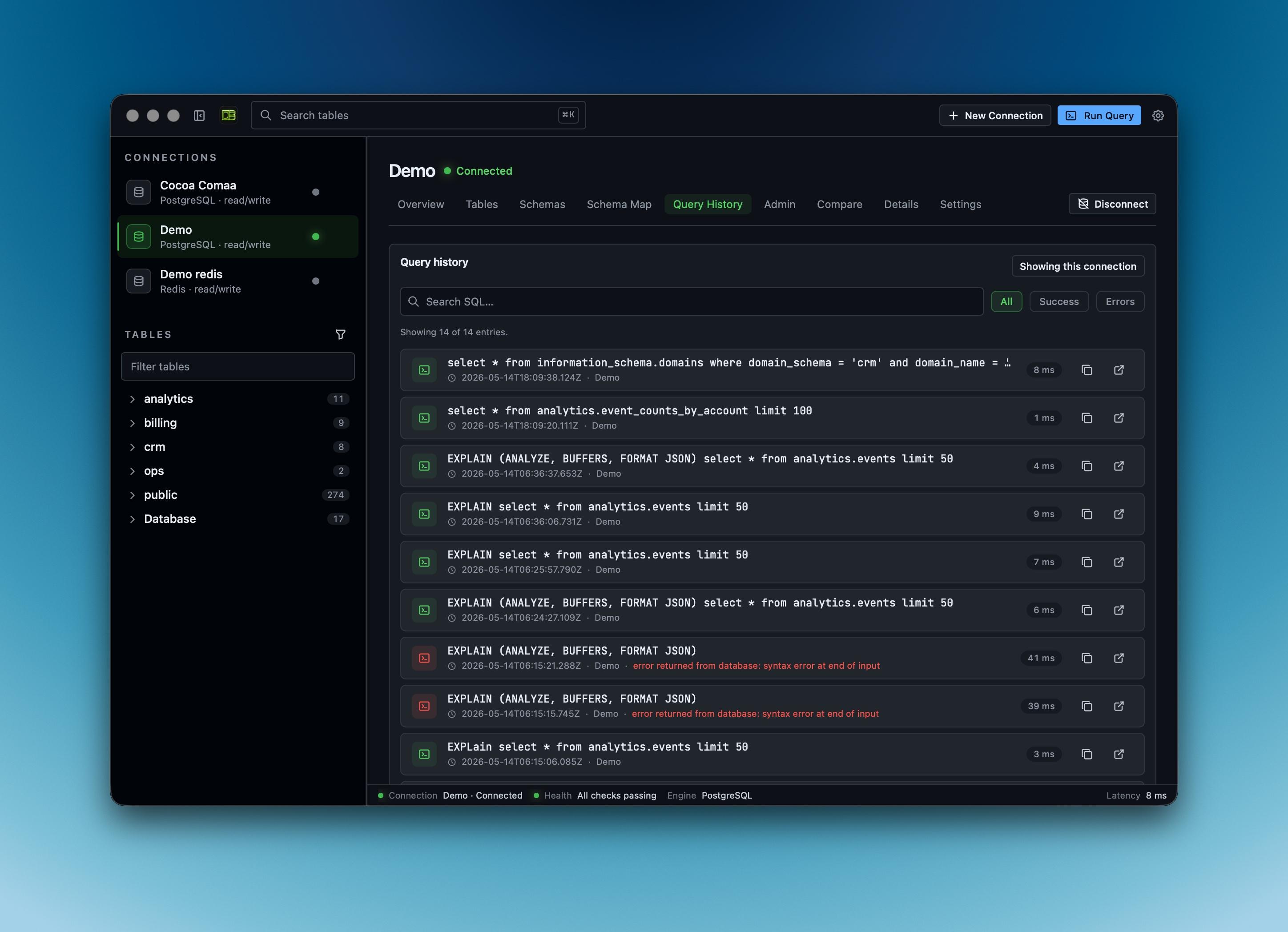1288x932 pixels.
Task: Toggle the sidebar panel icon
Action: tap(199, 115)
